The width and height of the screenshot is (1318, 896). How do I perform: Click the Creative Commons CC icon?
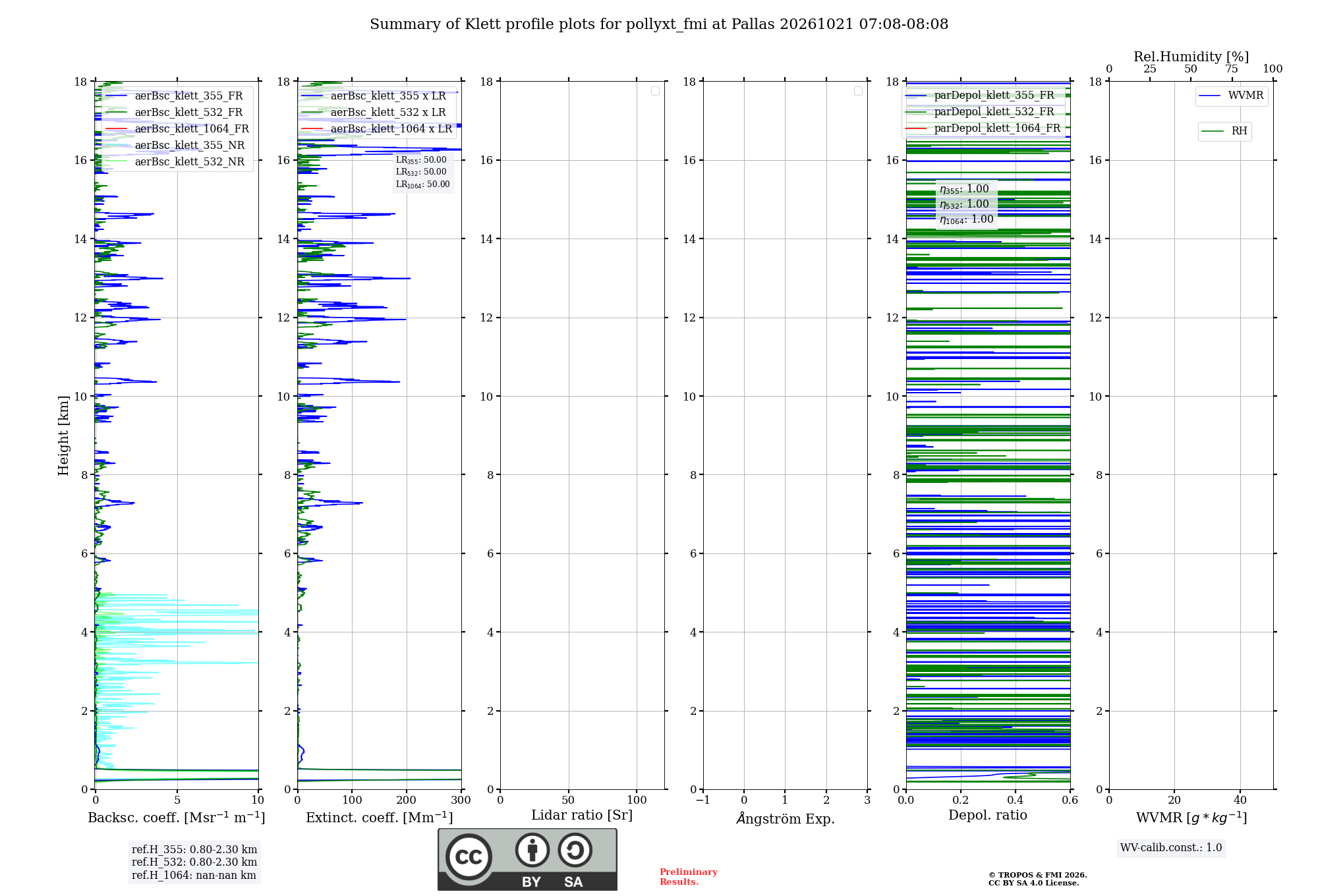point(469,856)
